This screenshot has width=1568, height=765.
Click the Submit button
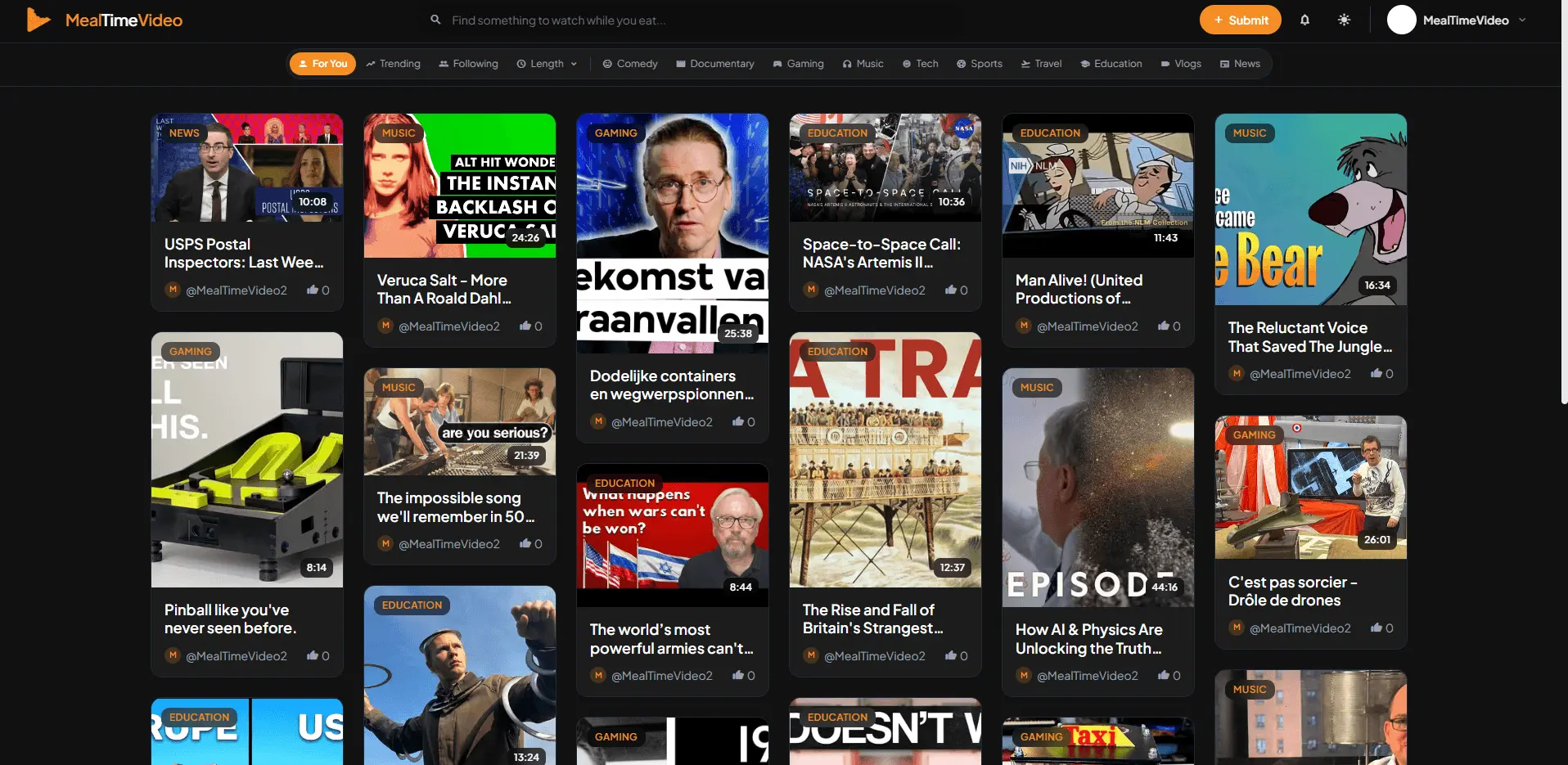tap(1240, 20)
